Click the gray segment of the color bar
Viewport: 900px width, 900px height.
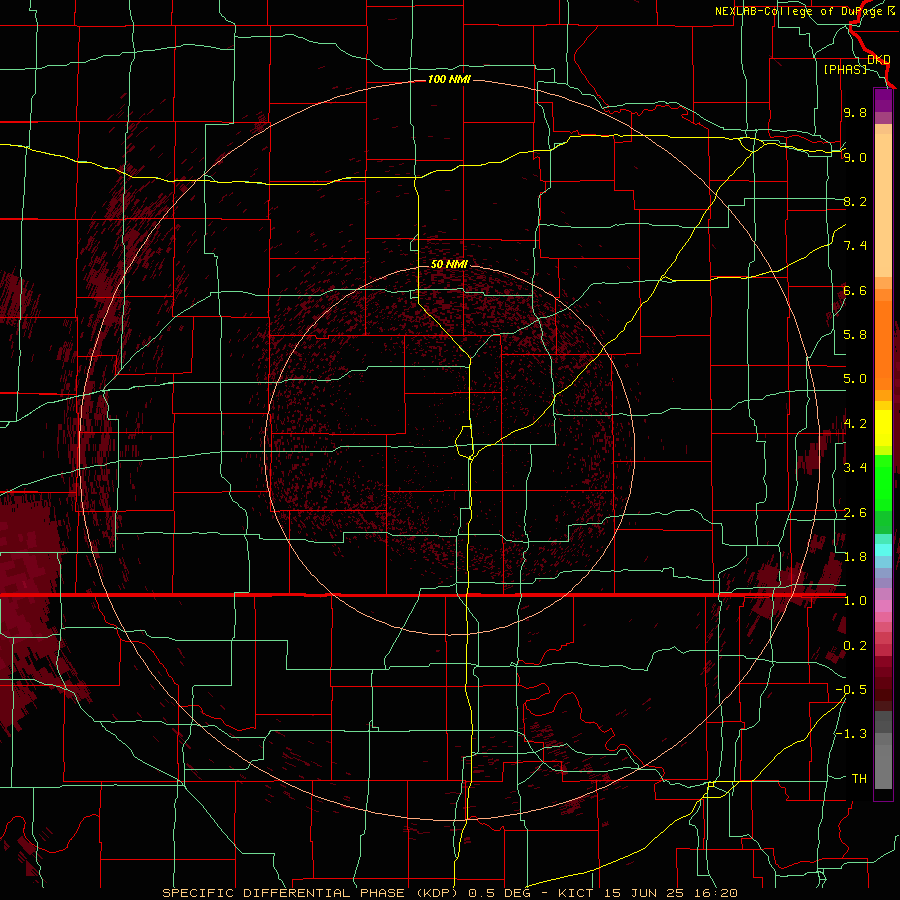[883, 751]
